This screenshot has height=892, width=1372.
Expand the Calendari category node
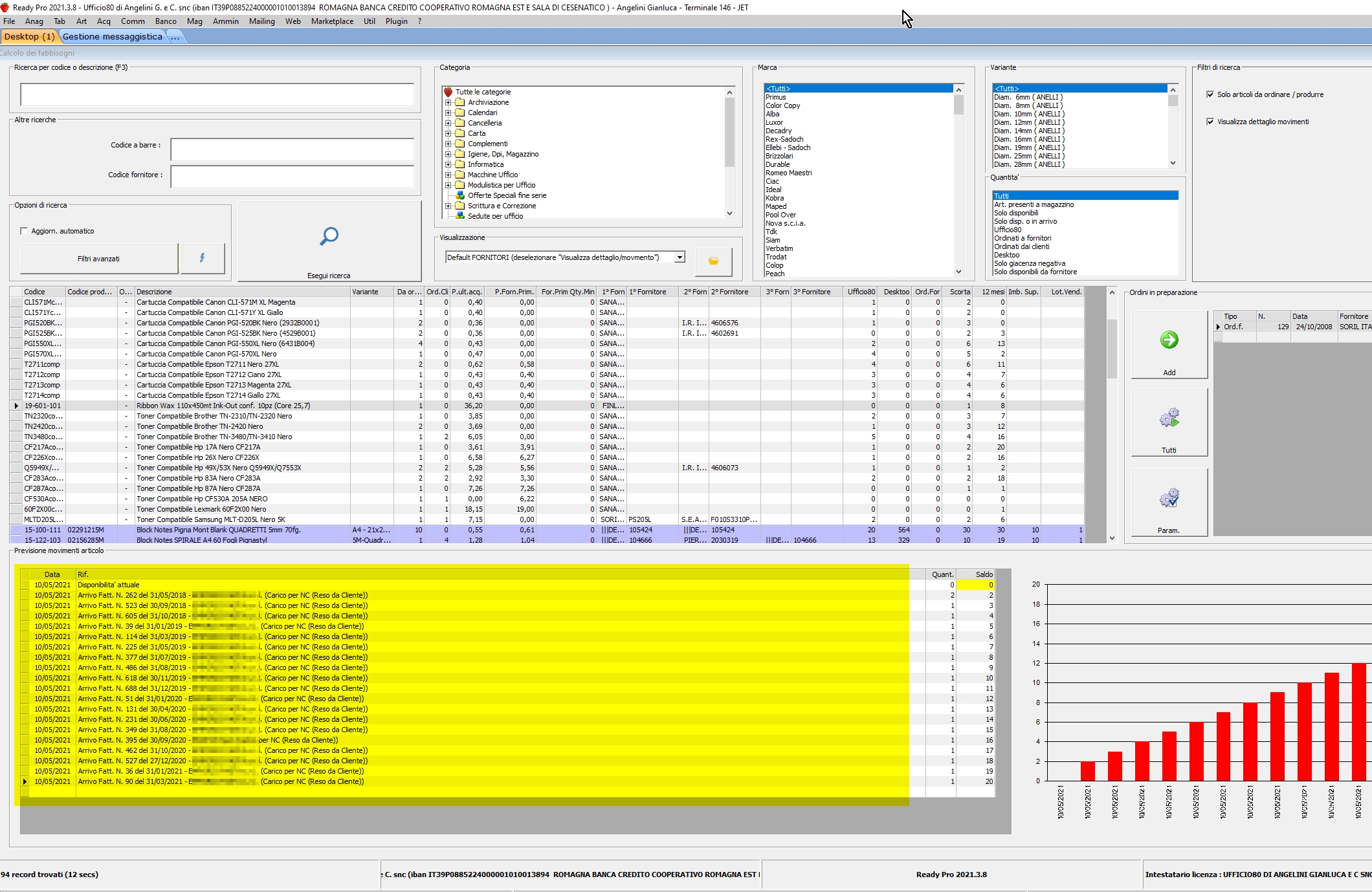(448, 113)
